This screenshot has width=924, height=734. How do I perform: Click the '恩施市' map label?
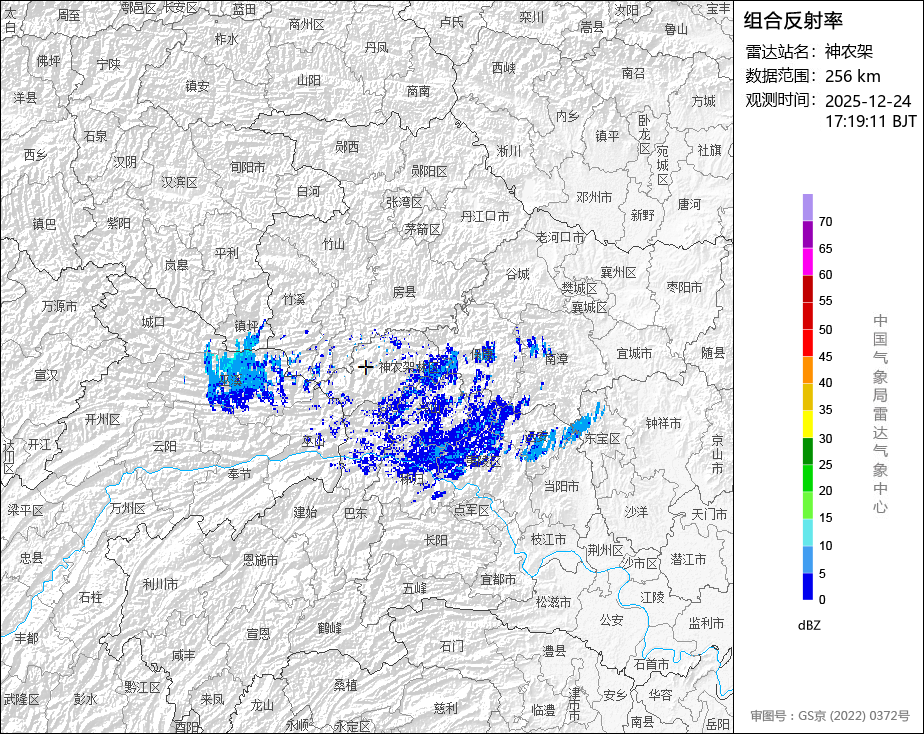tap(260, 560)
